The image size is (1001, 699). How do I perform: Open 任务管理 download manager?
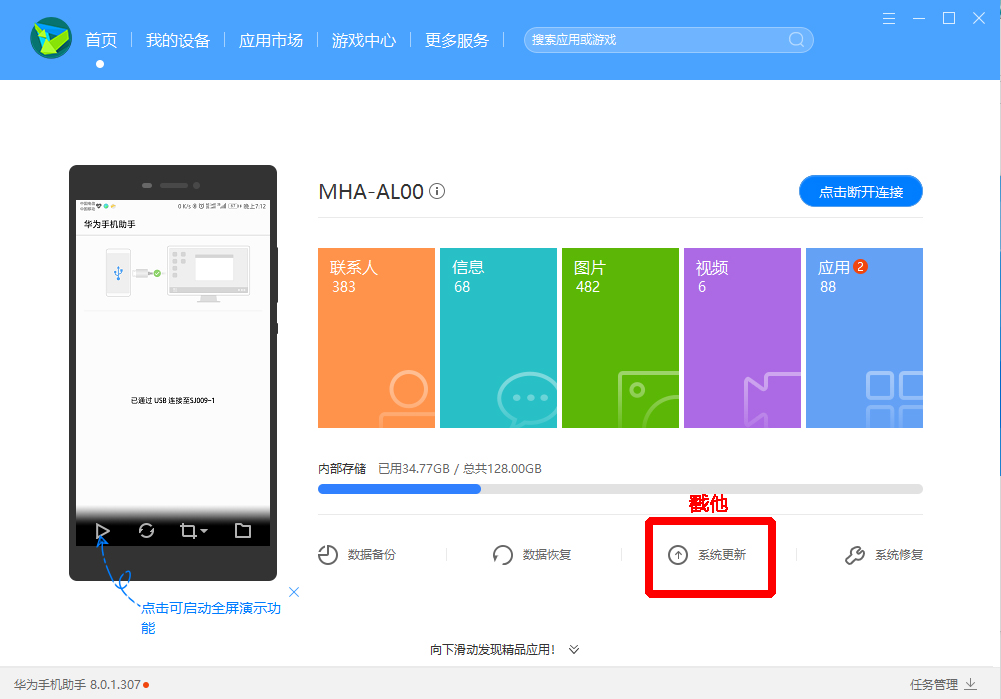[x=943, y=684]
